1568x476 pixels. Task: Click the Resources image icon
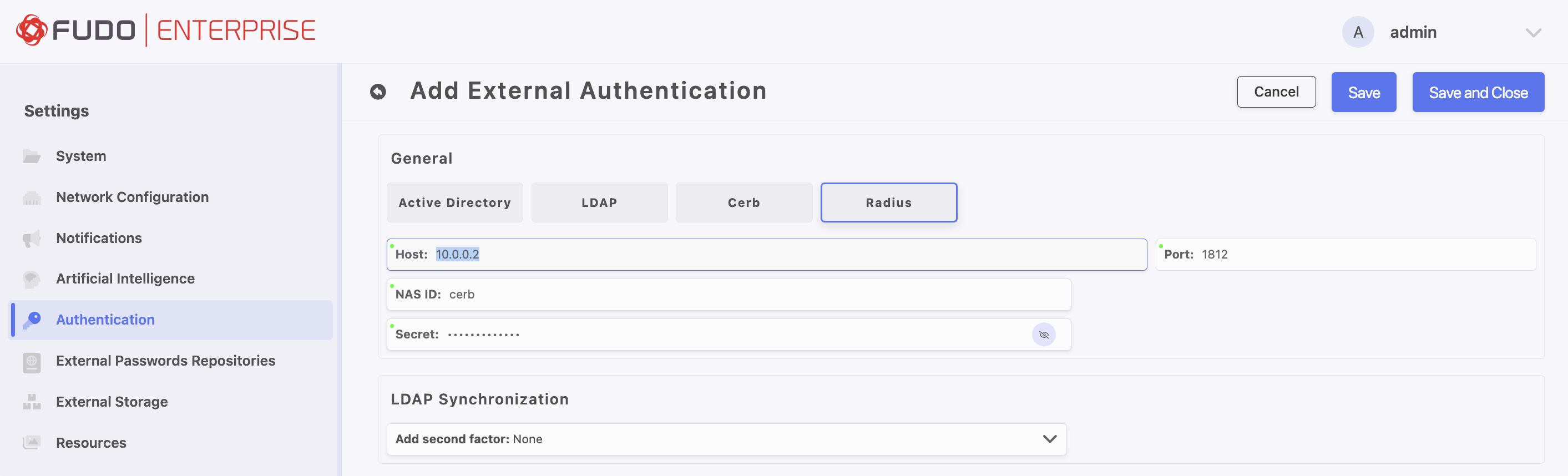tap(32, 443)
